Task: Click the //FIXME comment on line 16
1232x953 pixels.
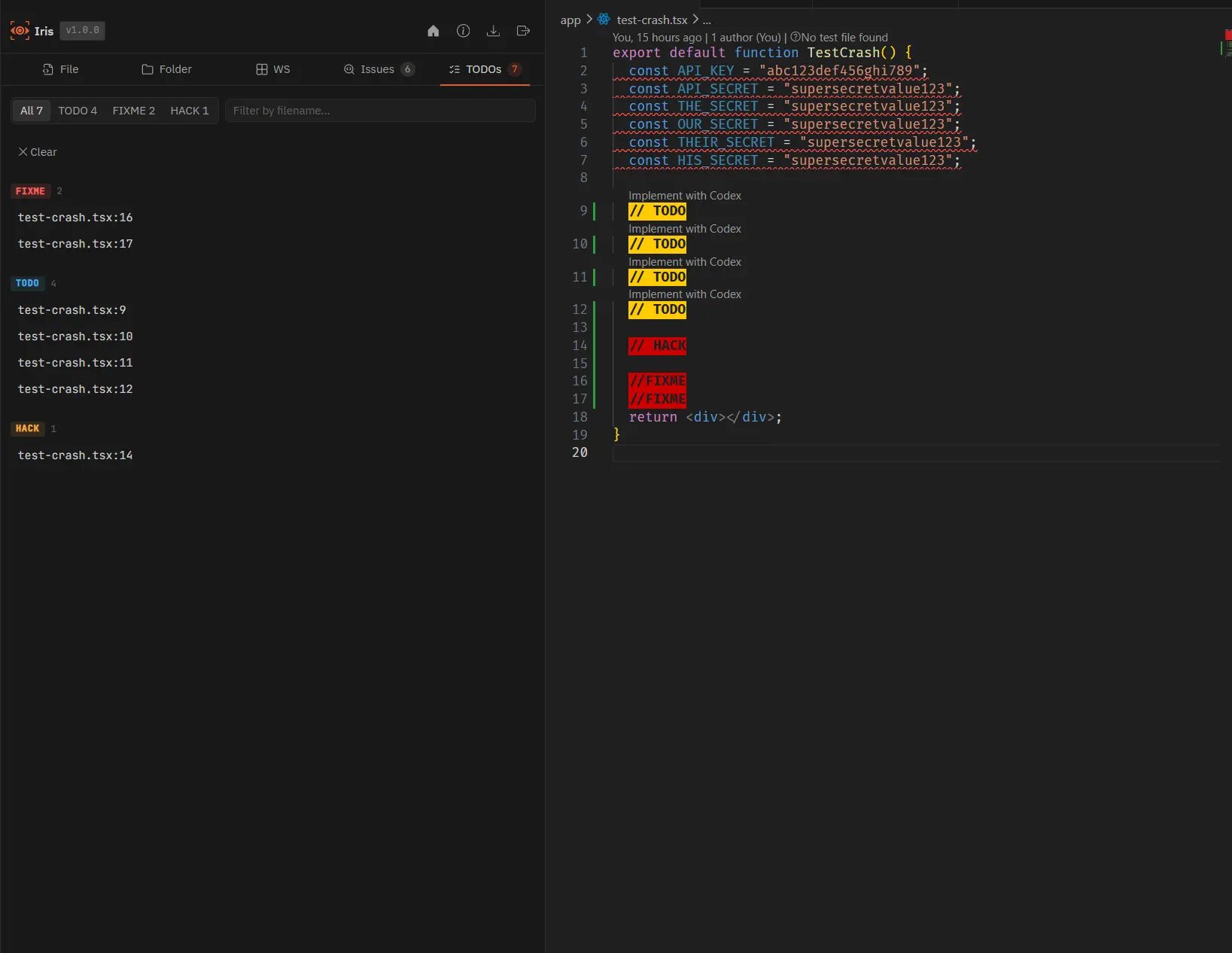Action: [657, 381]
